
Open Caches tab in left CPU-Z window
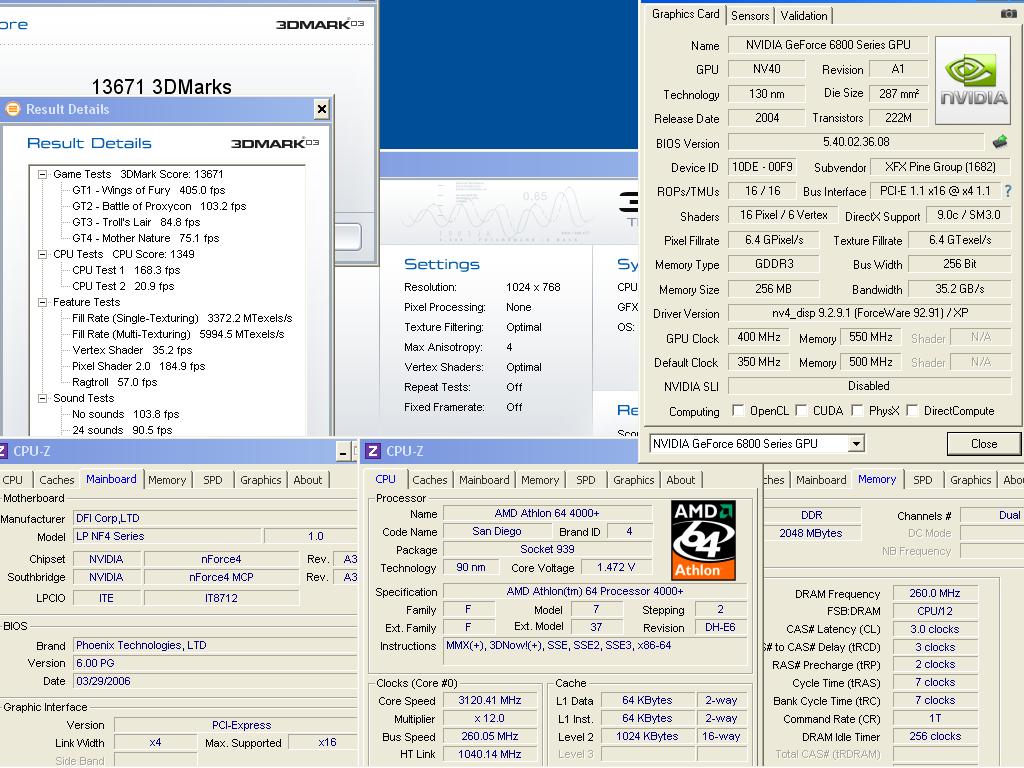coord(57,480)
